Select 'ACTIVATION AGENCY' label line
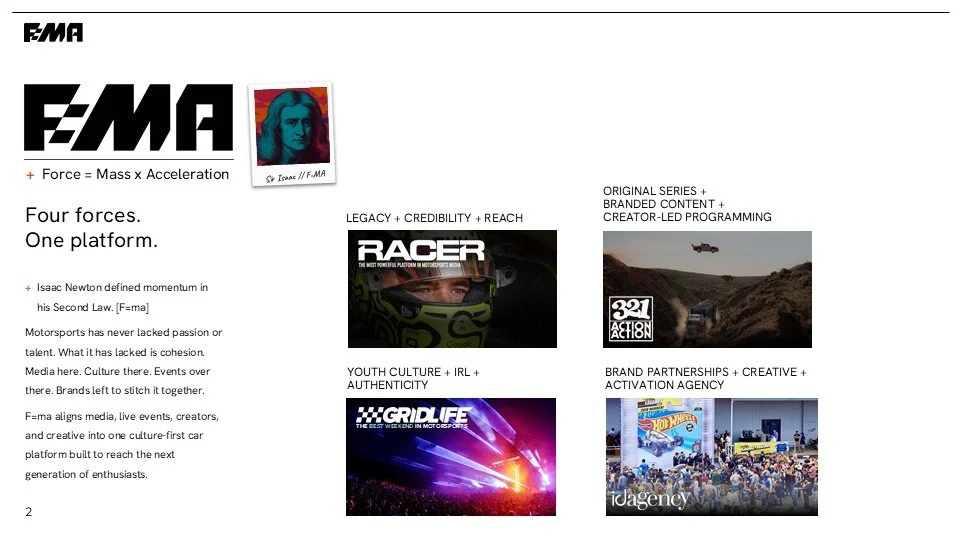960x540 pixels. coord(664,385)
